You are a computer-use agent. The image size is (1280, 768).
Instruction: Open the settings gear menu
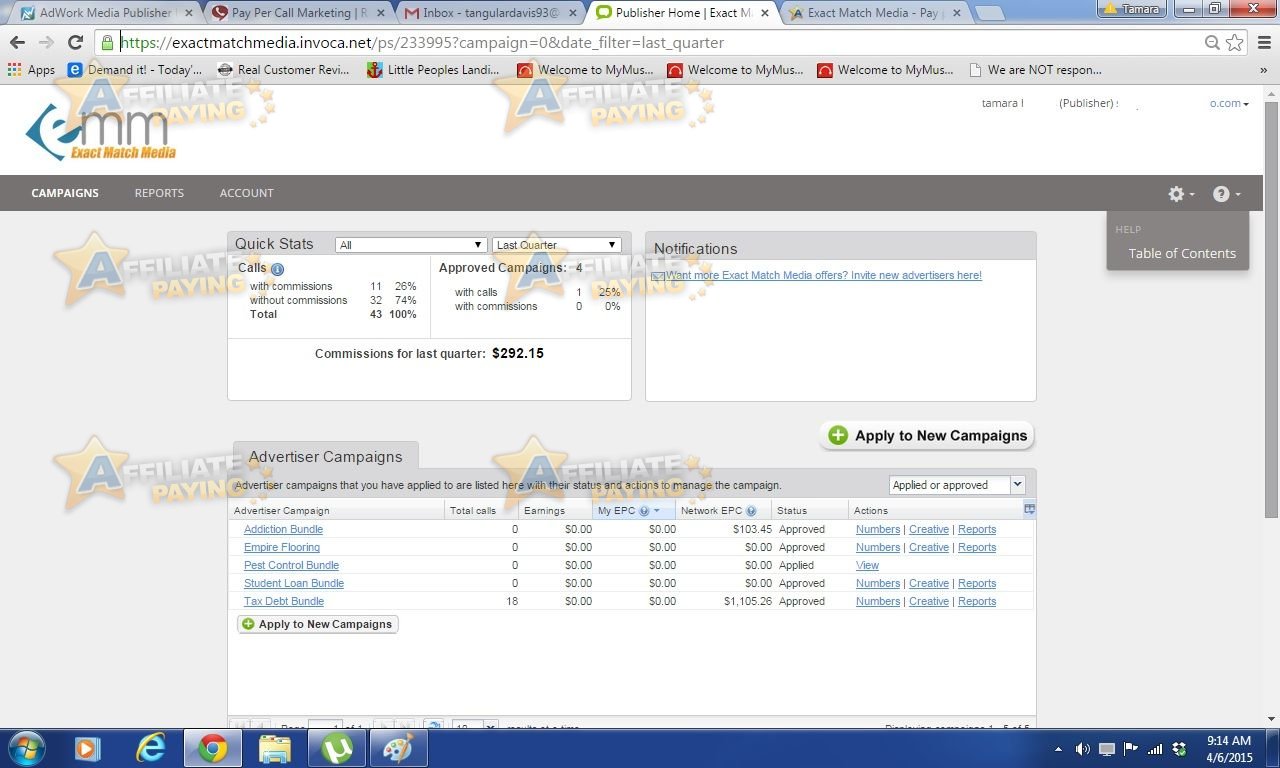point(1181,194)
